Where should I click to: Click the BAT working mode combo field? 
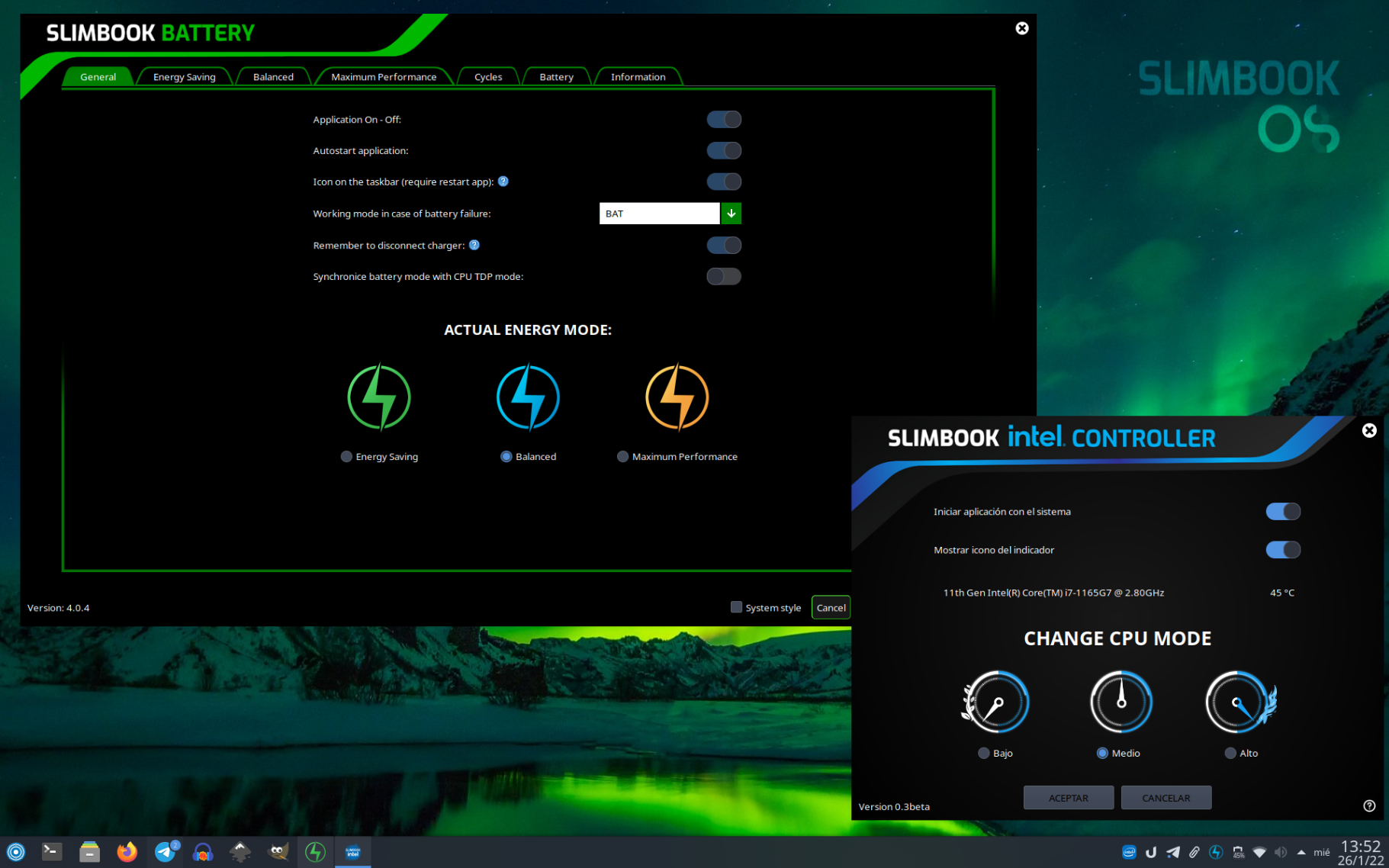659,214
